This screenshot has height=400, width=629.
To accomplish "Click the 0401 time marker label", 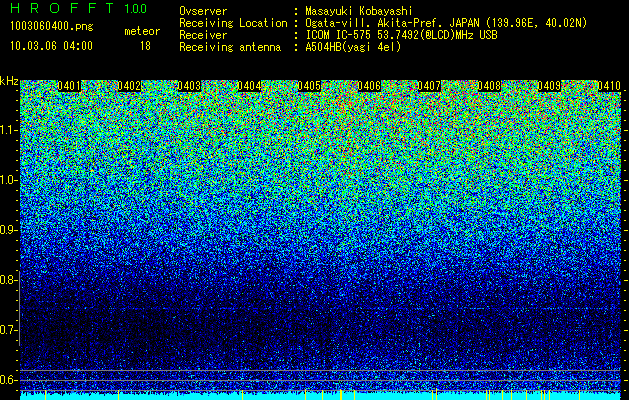I will pos(69,86).
